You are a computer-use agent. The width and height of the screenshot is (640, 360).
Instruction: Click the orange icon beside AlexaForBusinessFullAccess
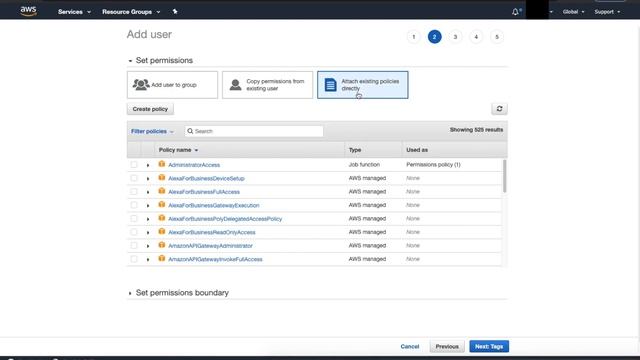tap(162, 191)
